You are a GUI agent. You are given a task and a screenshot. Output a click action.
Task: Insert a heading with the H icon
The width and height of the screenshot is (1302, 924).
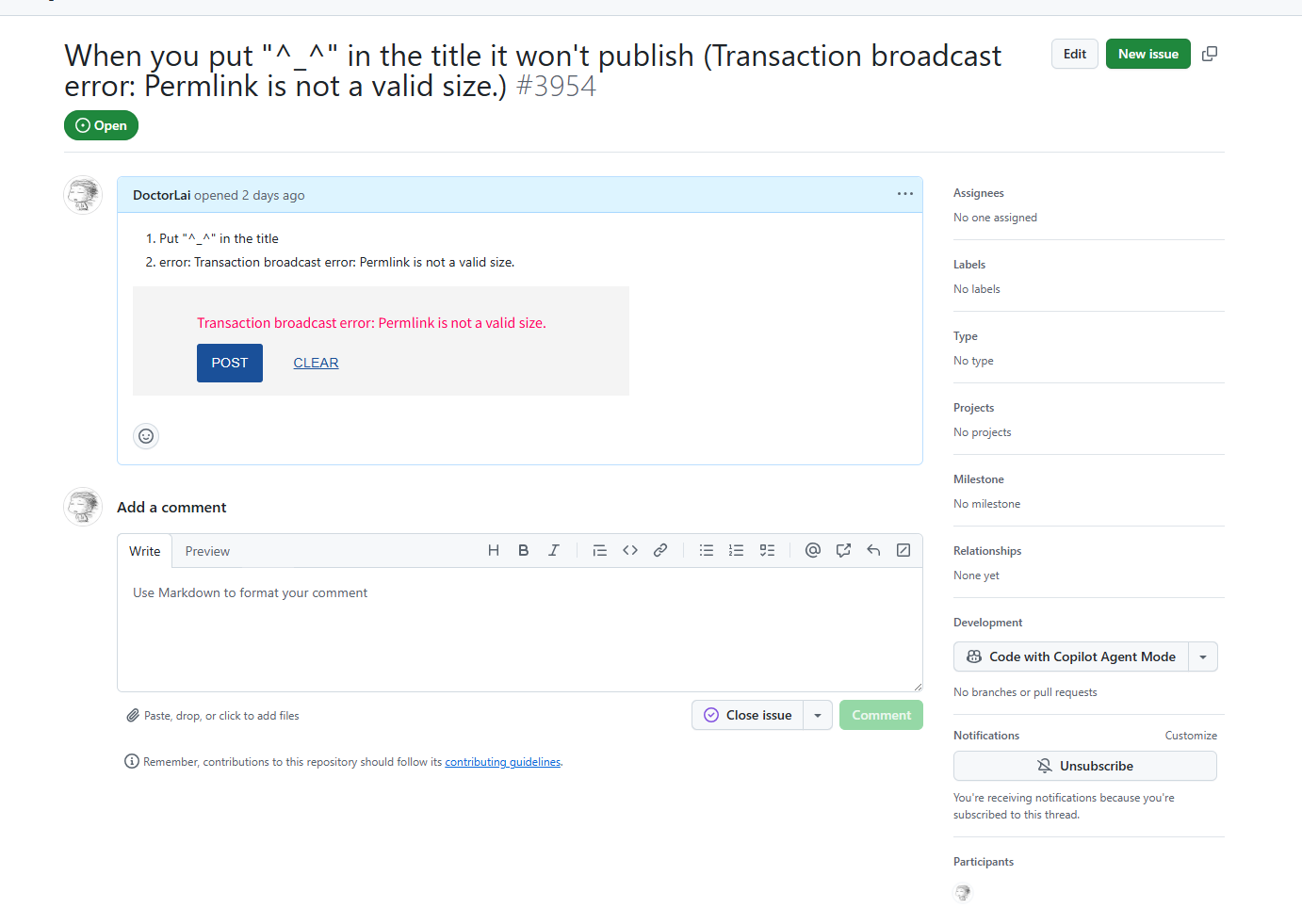click(493, 551)
